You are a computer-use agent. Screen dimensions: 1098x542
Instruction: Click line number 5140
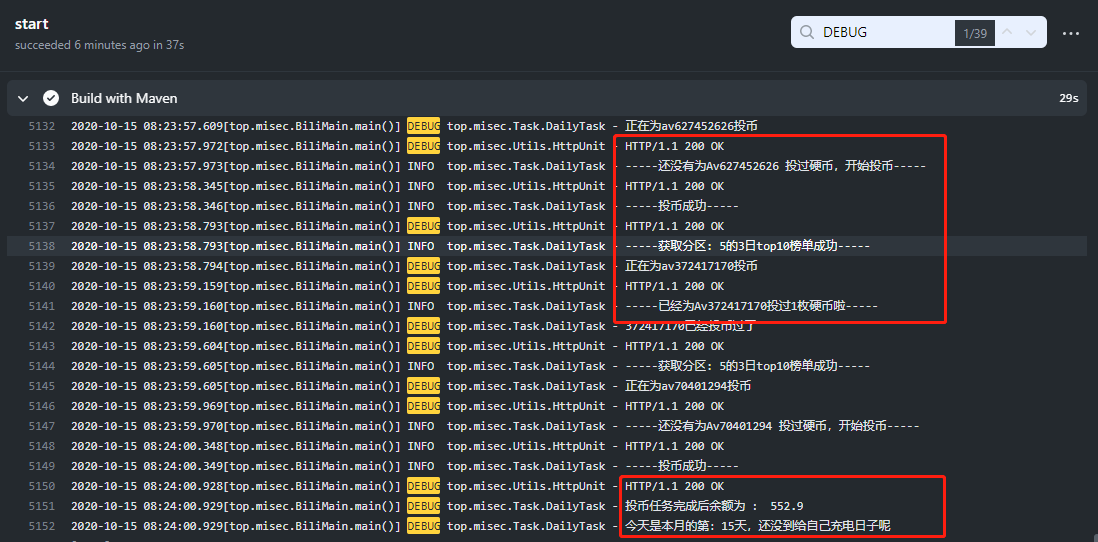point(41,286)
